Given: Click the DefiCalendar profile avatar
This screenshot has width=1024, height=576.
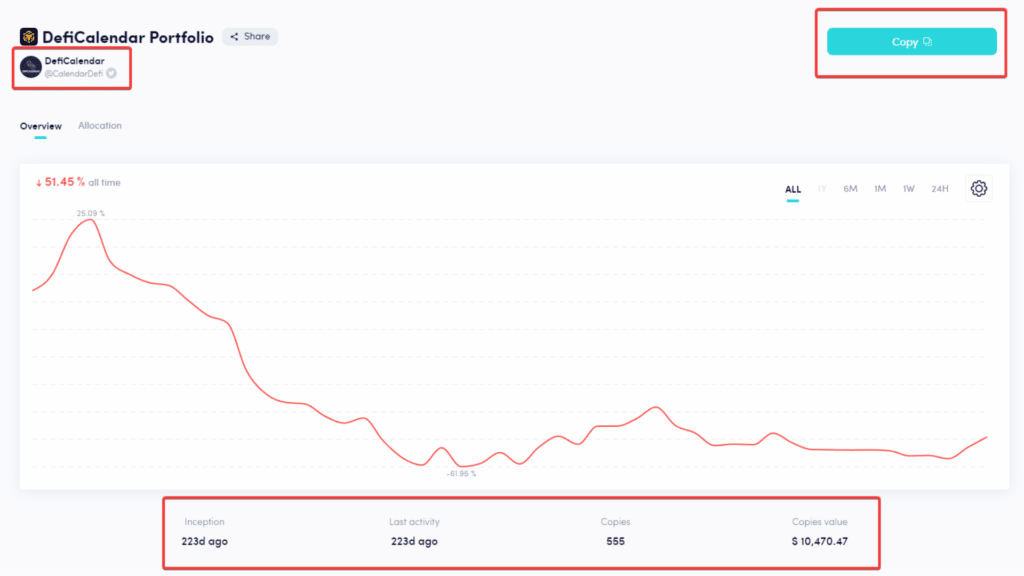Looking at the screenshot, I should click(x=31, y=67).
